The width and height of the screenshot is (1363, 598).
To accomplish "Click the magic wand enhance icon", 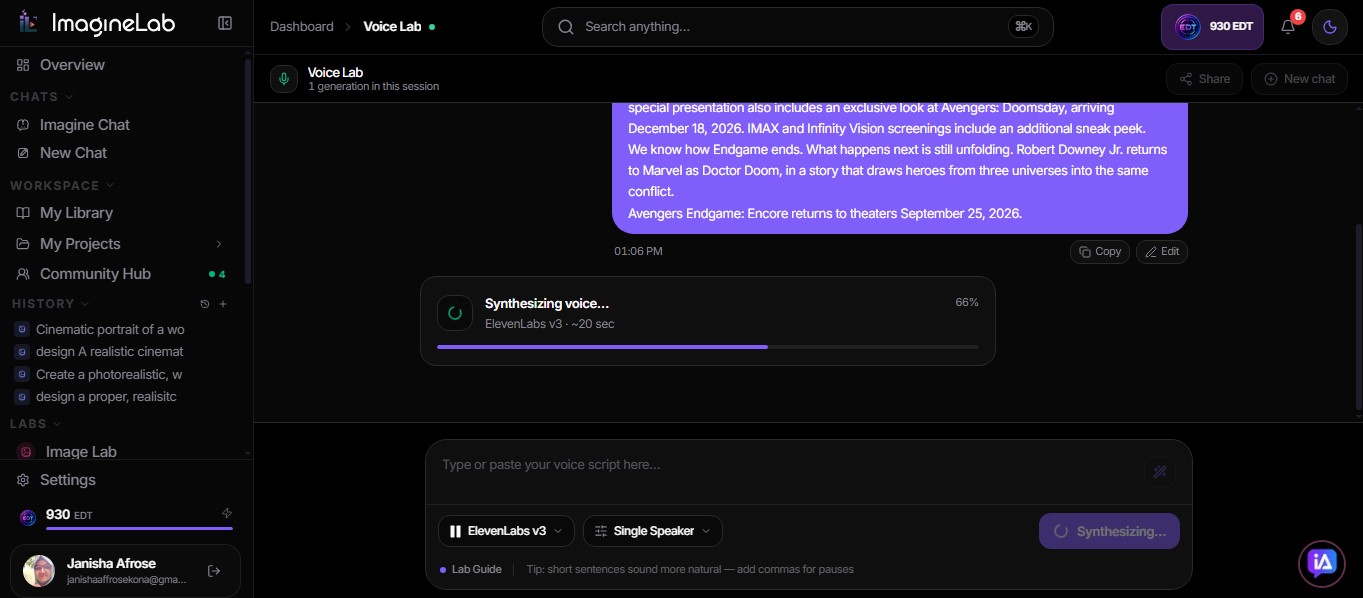I will (x=1160, y=472).
